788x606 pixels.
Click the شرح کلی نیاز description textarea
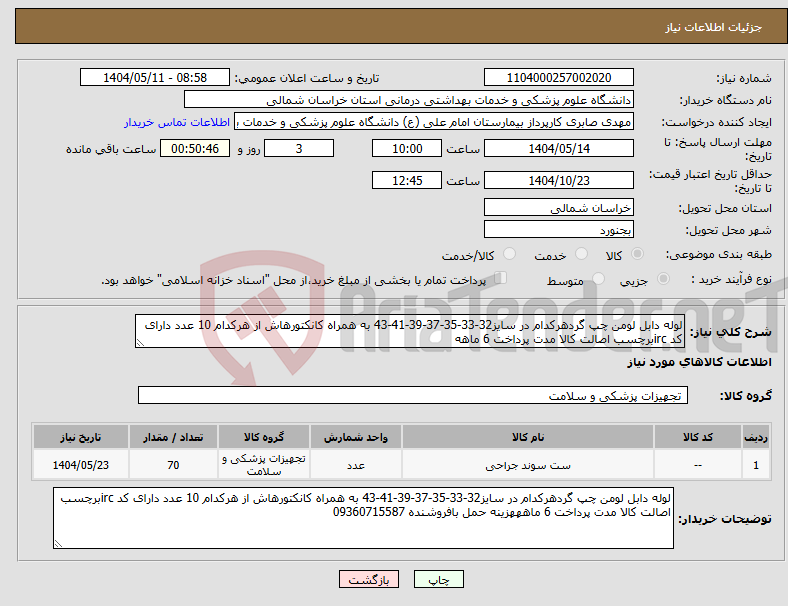coord(410,331)
